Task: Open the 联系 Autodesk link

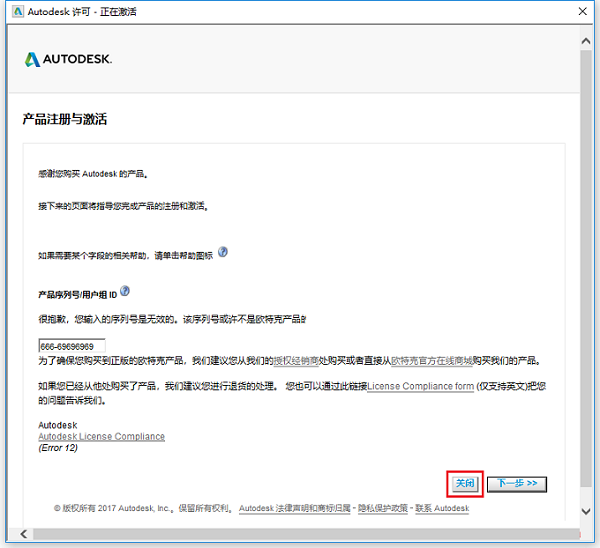Action: click(x=442, y=509)
